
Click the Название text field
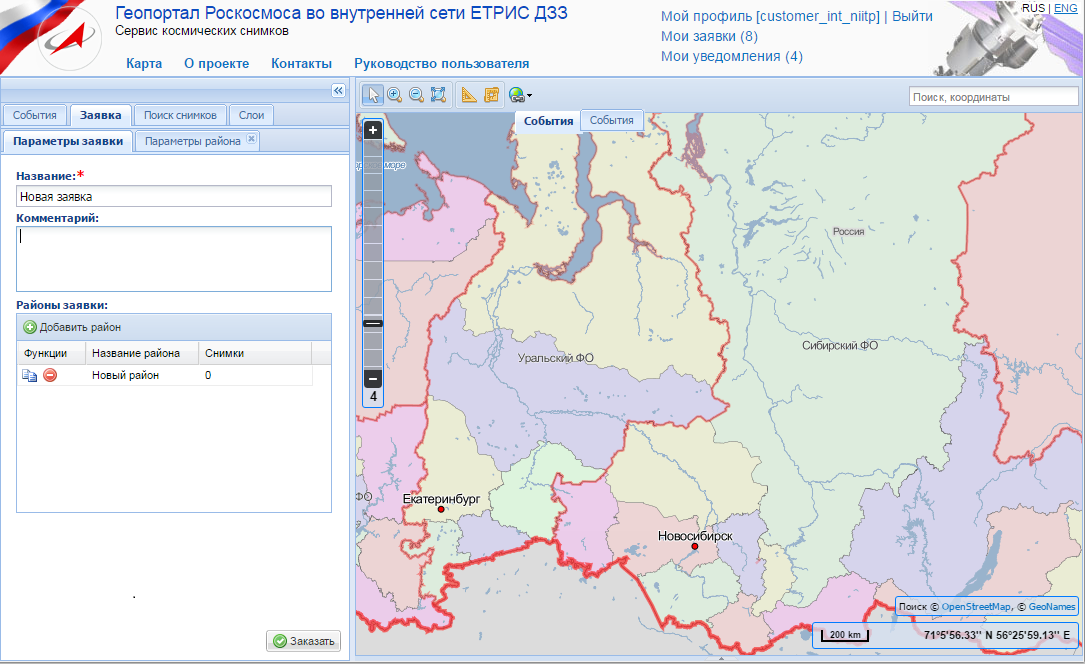tap(174, 197)
